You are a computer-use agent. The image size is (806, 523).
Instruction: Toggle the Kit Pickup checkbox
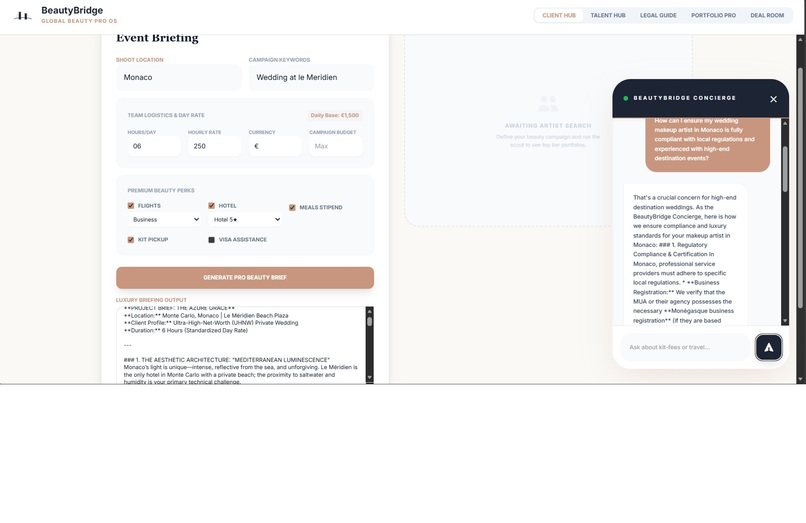tap(131, 240)
